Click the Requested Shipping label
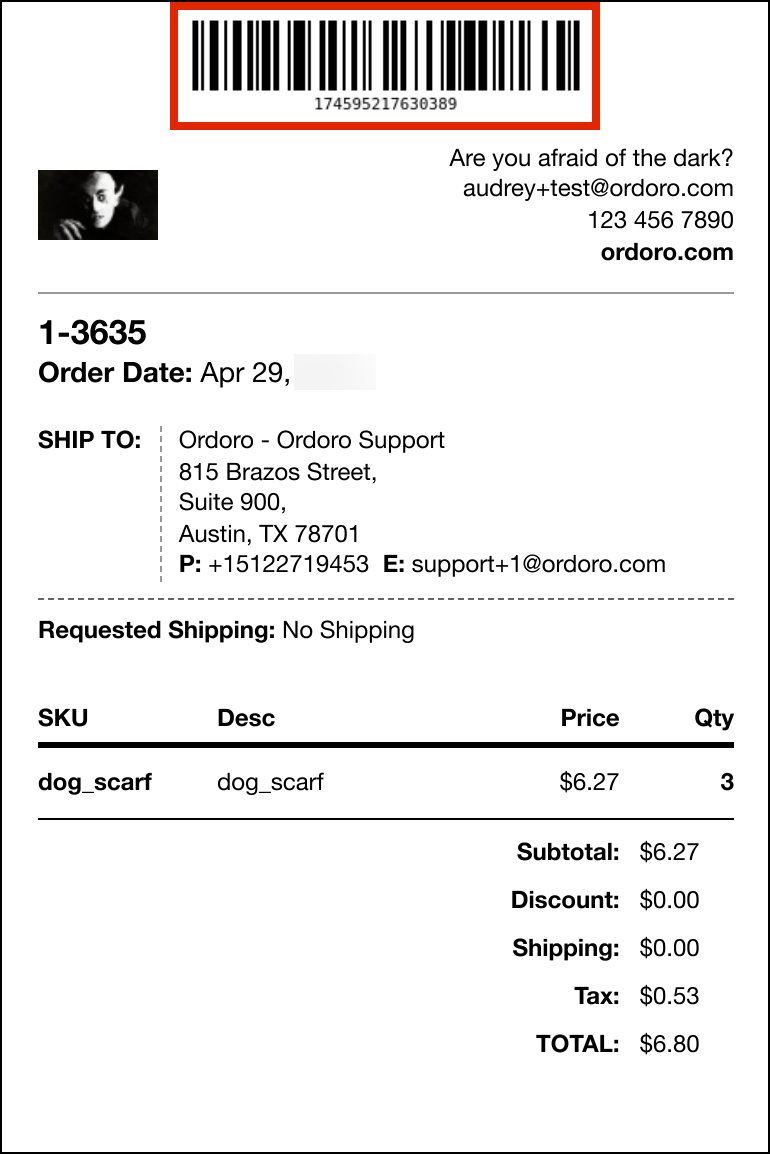The image size is (770, 1154). [x=157, y=631]
